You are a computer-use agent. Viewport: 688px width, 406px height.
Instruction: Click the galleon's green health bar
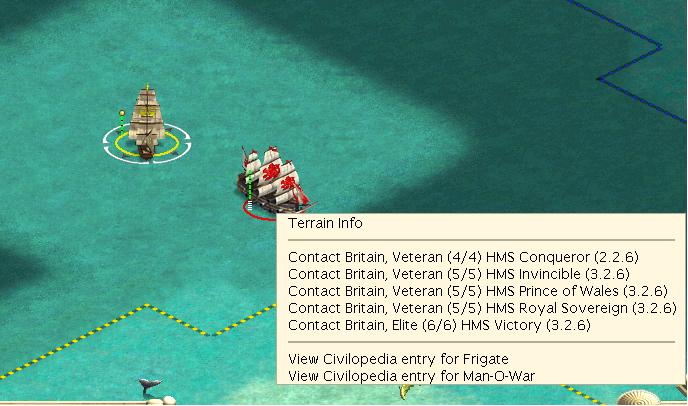point(122,122)
